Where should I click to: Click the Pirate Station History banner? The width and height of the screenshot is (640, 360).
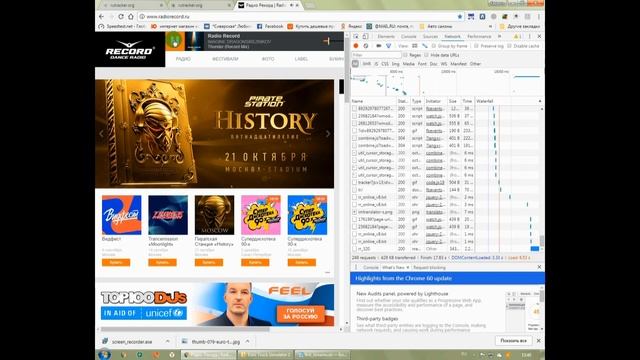(x=214, y=134)
